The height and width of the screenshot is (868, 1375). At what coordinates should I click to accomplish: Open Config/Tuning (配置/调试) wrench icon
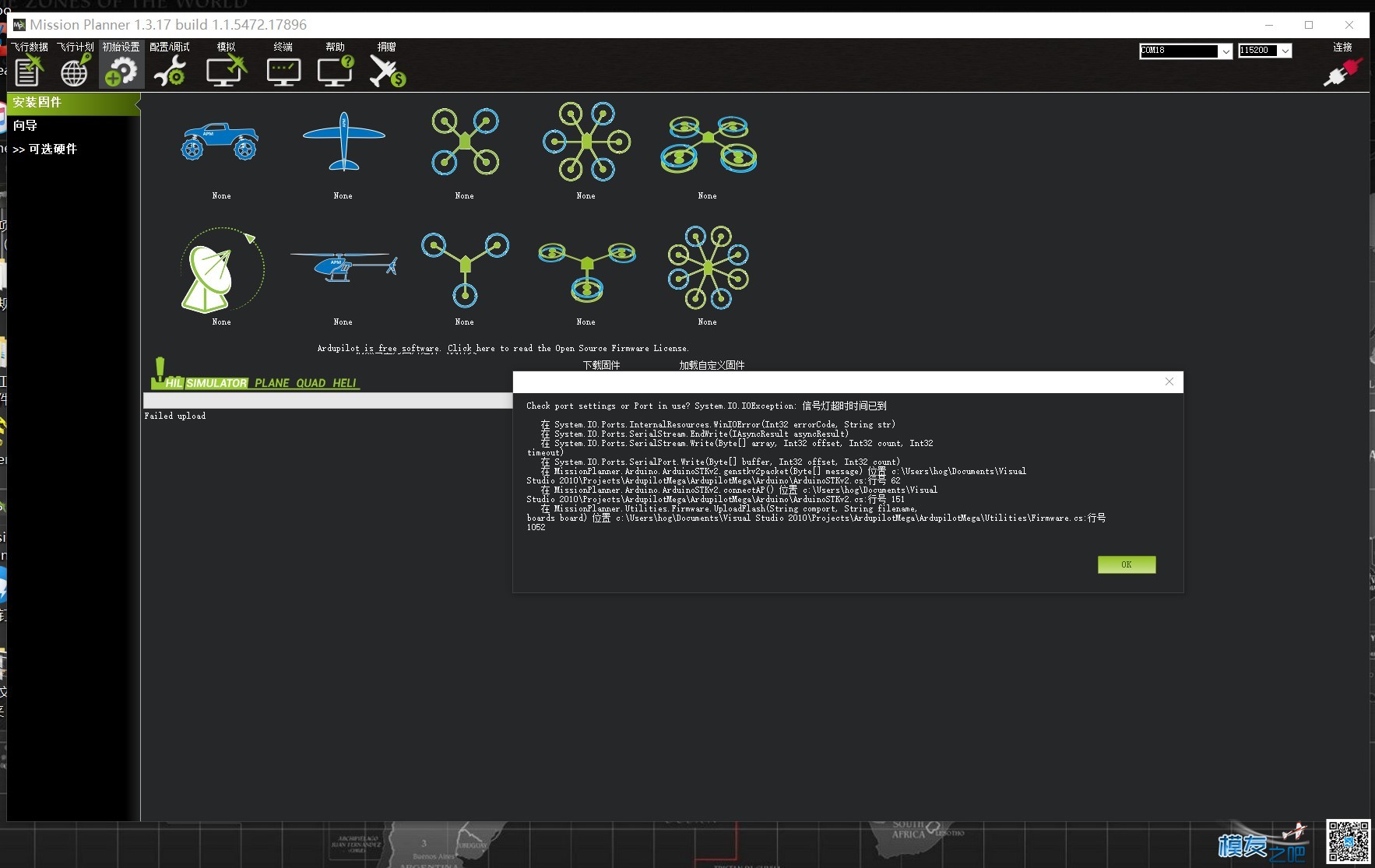pos(169,71)
